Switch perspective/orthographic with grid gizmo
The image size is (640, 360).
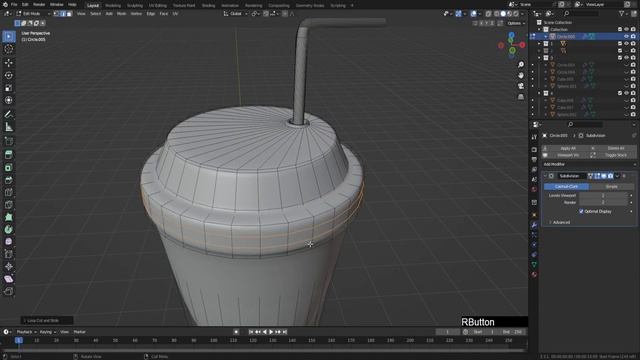(521, 97)
